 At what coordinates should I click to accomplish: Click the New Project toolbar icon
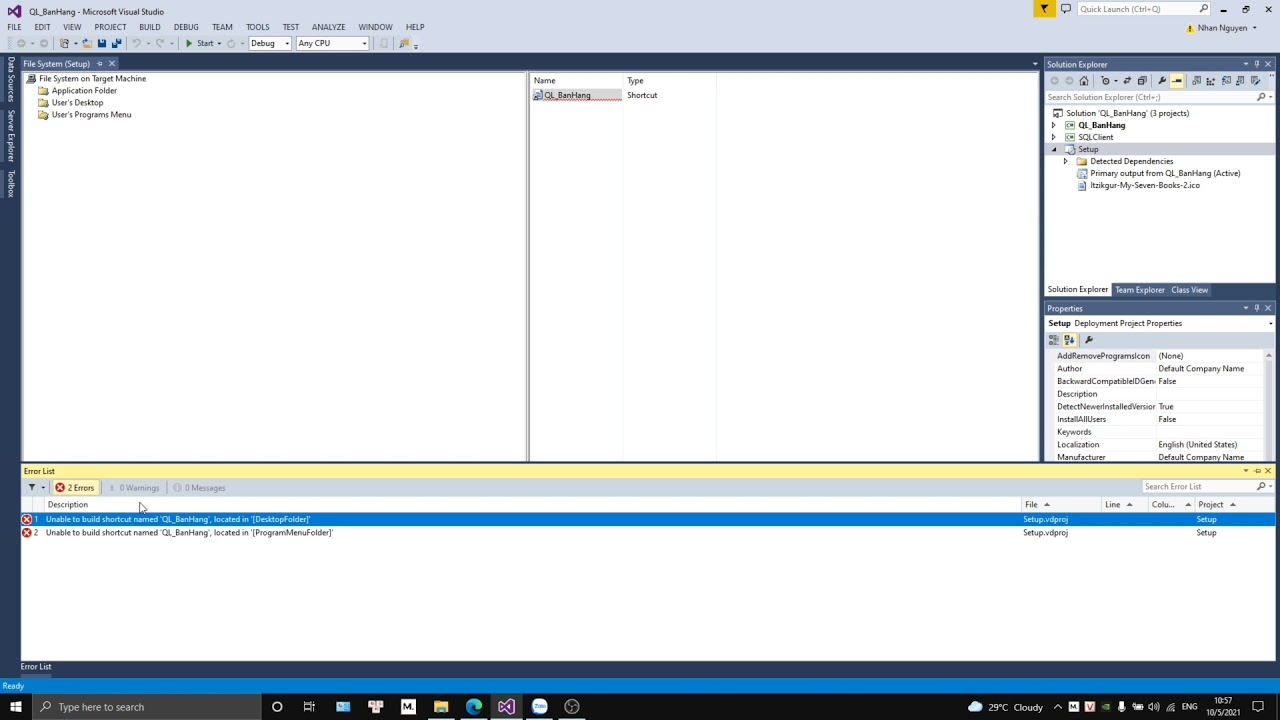pyautogui.click(x=64, y=43)
